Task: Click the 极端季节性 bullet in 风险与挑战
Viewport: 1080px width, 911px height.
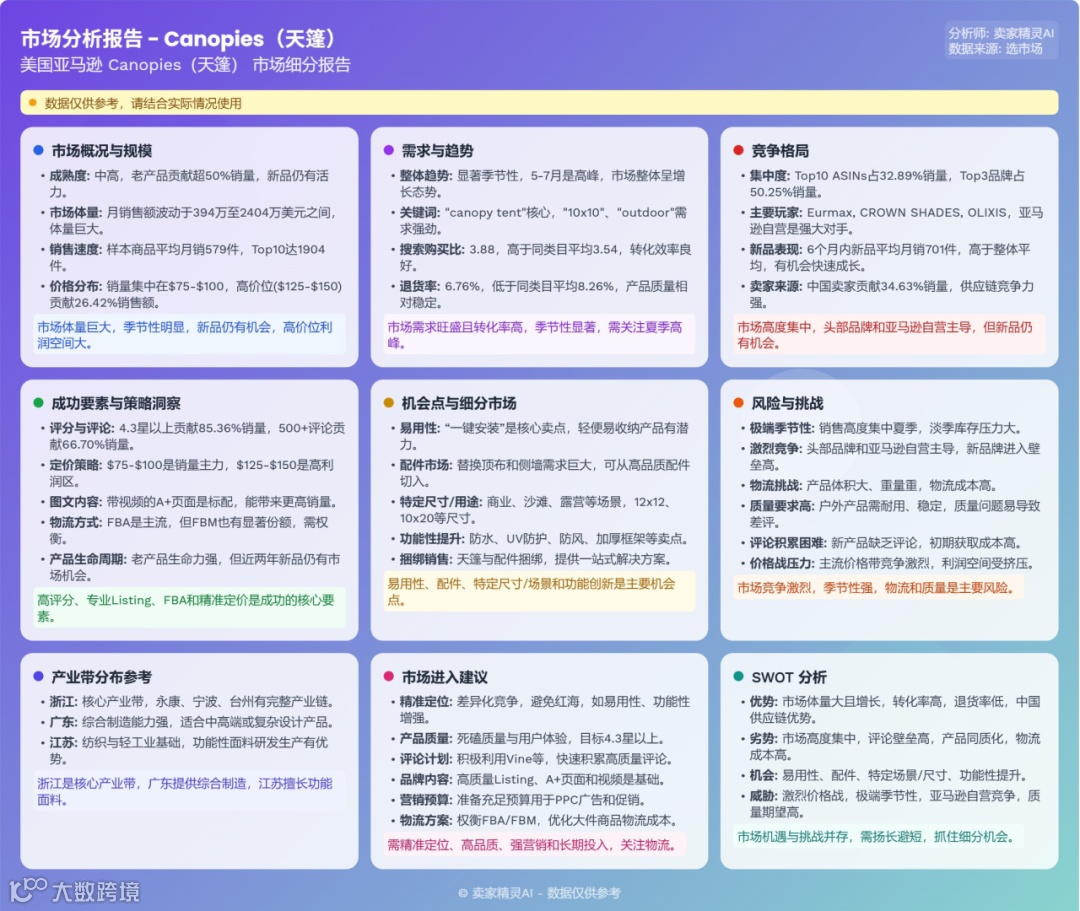Action: (x=885, y=428)
